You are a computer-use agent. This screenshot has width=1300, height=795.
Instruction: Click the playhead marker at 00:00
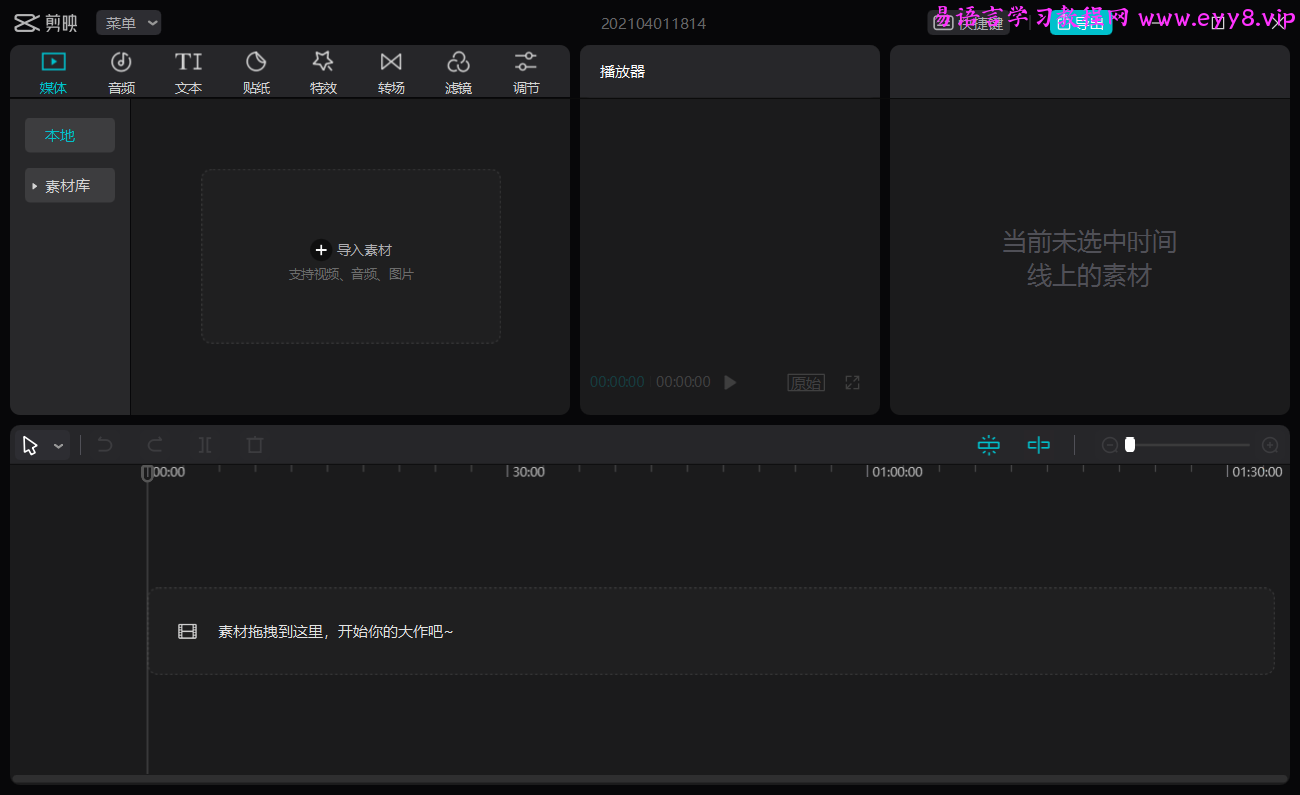click(x=147, y=473)
